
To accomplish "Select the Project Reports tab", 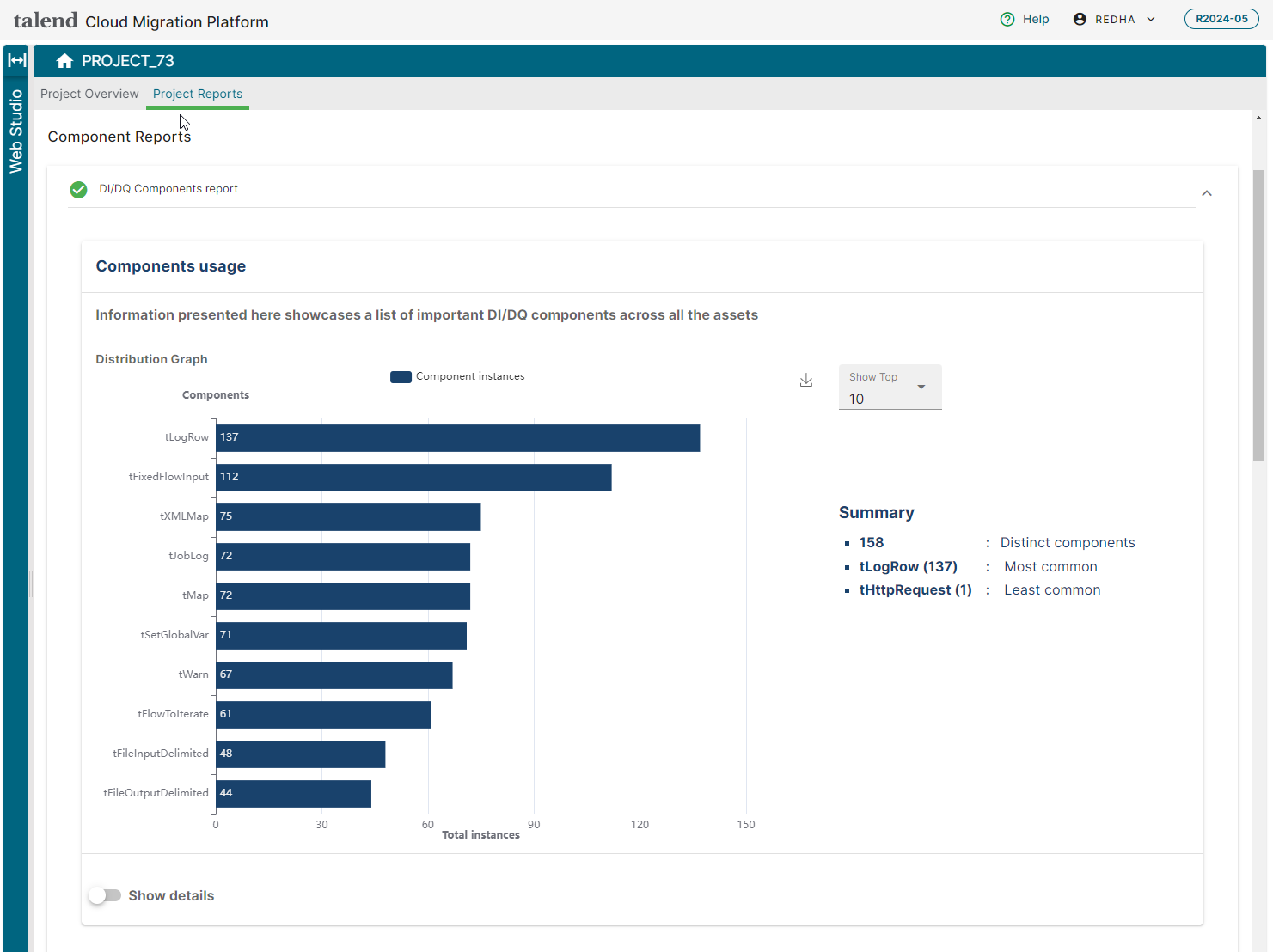I will pos(198,94).
